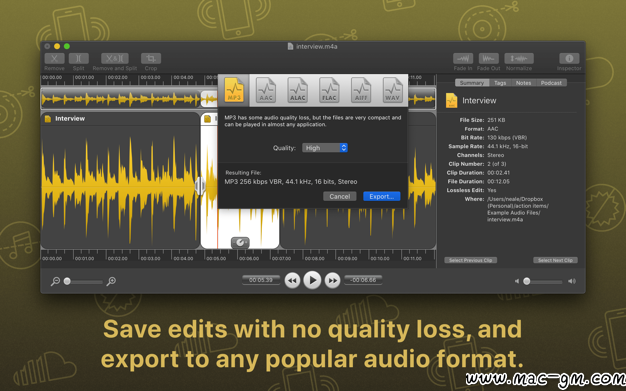Adjust the volume slider knob
Image resolution: width=626 pixels, height=391 pixels.
tap(527, 281)
